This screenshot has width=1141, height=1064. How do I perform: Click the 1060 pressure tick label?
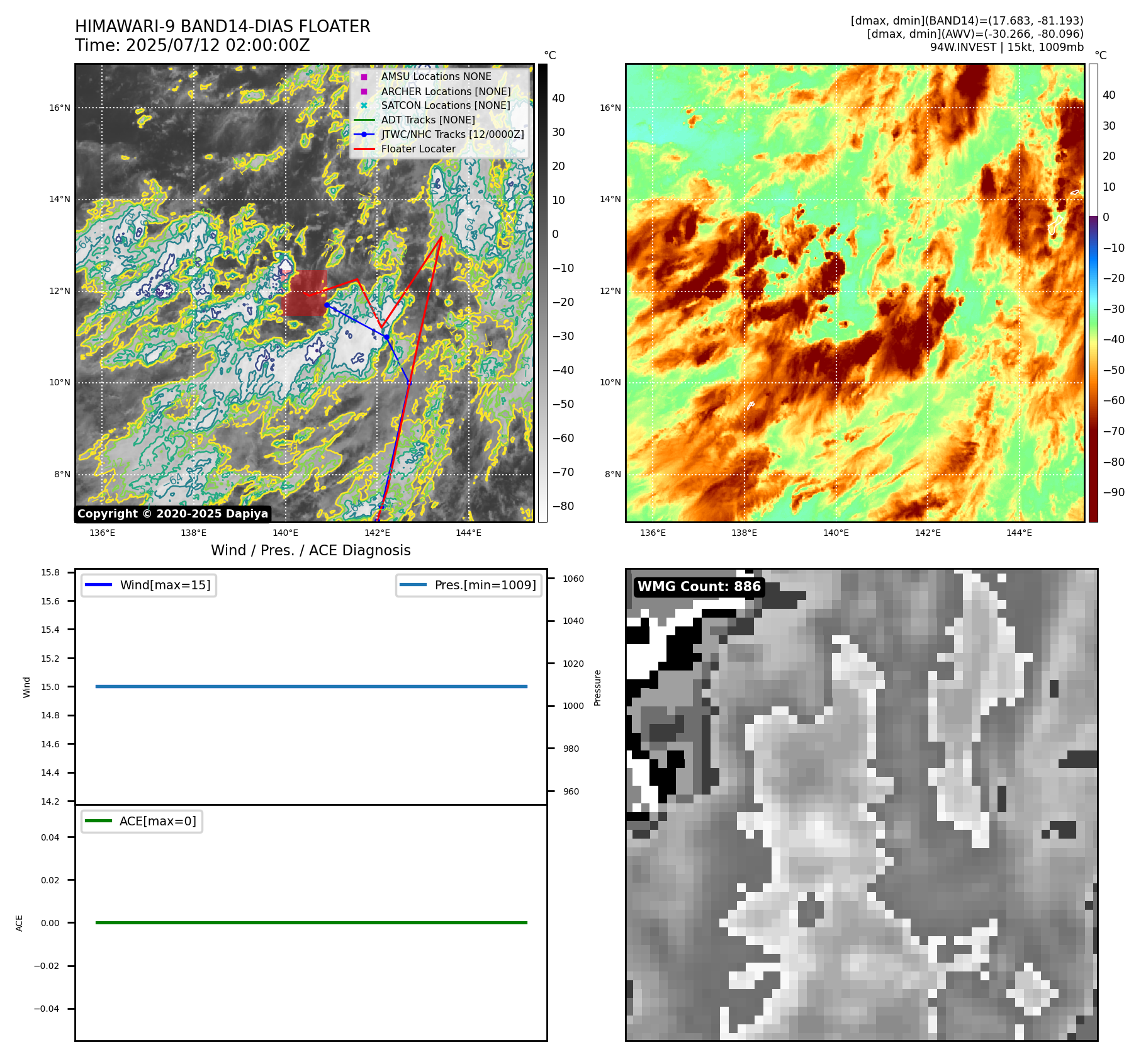573,579
